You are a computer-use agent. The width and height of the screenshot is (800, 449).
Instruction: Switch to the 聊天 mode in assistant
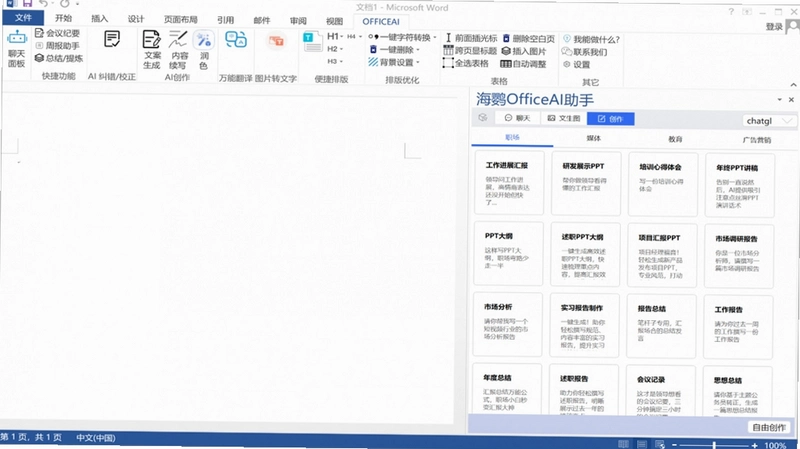pyautogui.click(x=517, y=118)
